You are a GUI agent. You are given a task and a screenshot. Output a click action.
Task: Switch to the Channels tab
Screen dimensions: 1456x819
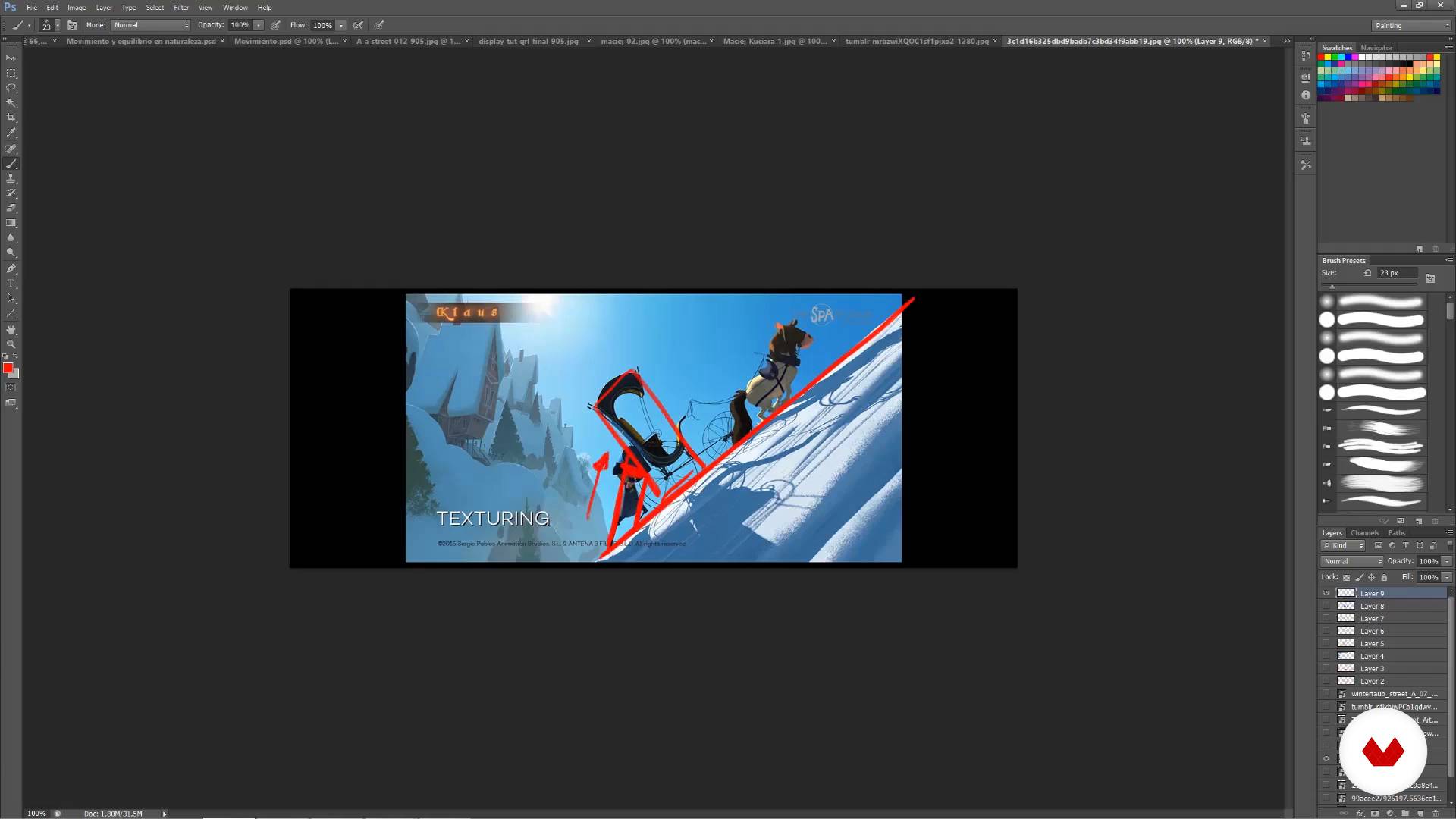(x=1364, y=533)
